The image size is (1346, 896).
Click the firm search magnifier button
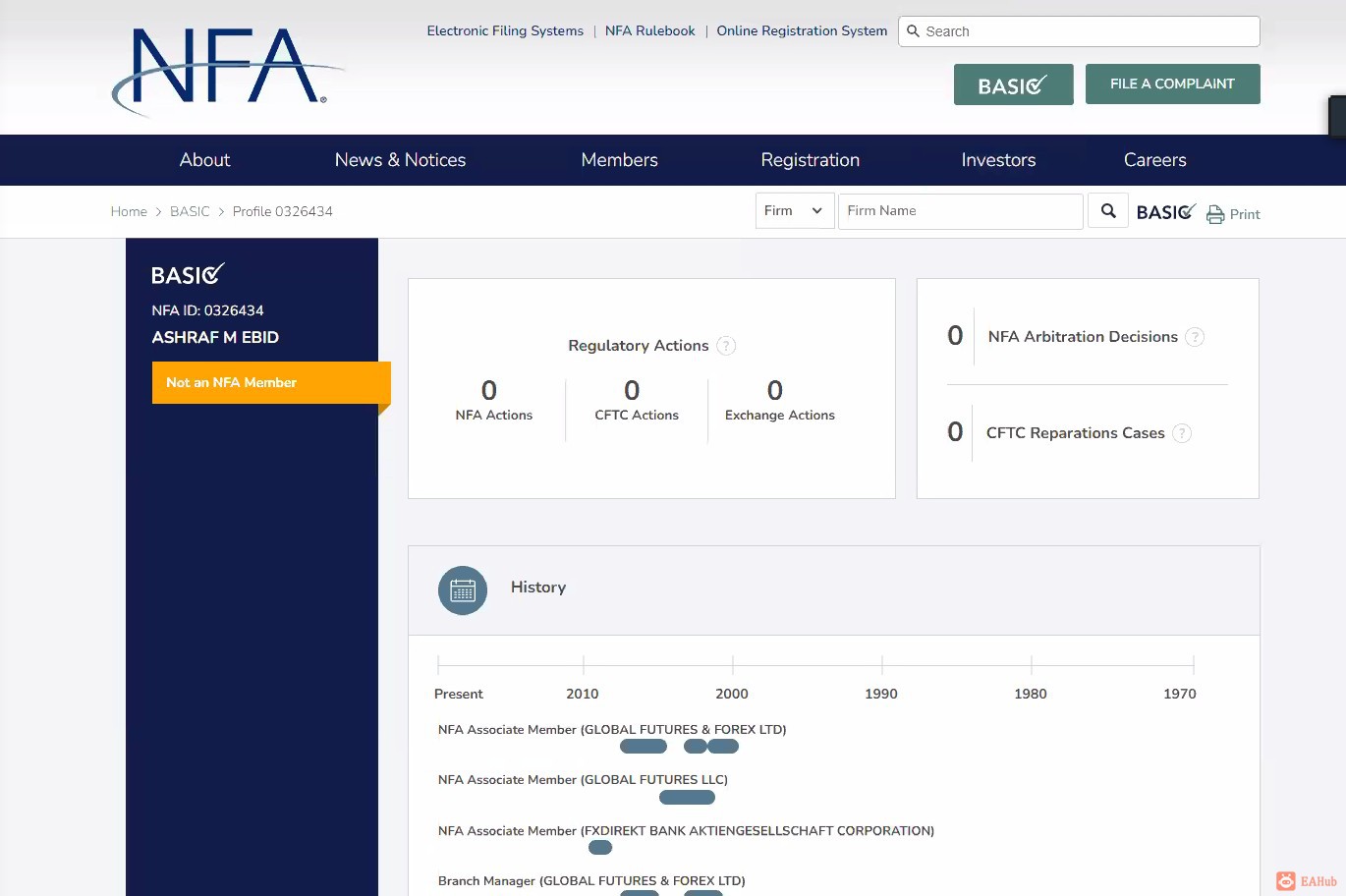pyautogui.click(x=1108, y=211)
